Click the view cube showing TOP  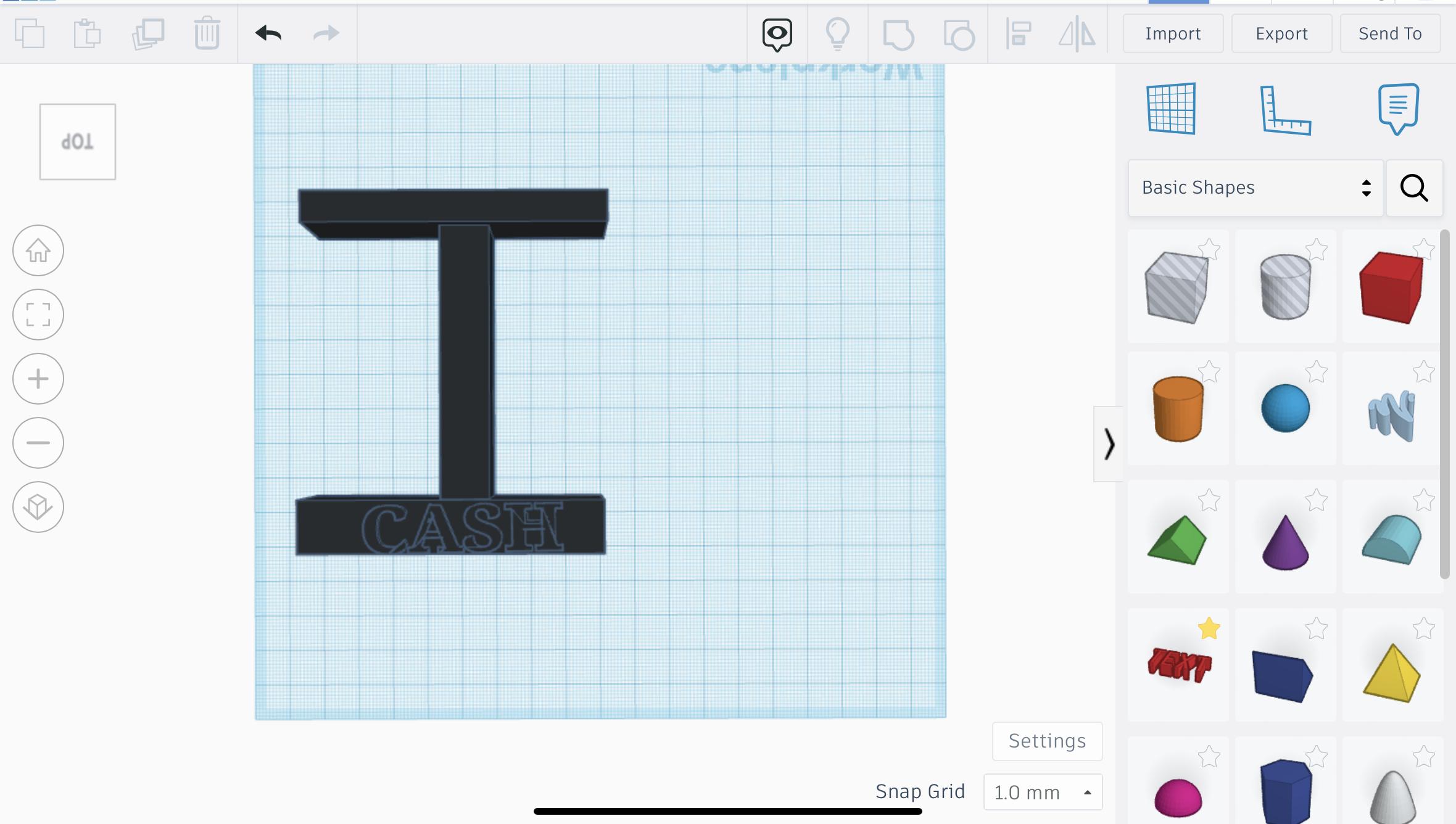[x=78, y=142]
